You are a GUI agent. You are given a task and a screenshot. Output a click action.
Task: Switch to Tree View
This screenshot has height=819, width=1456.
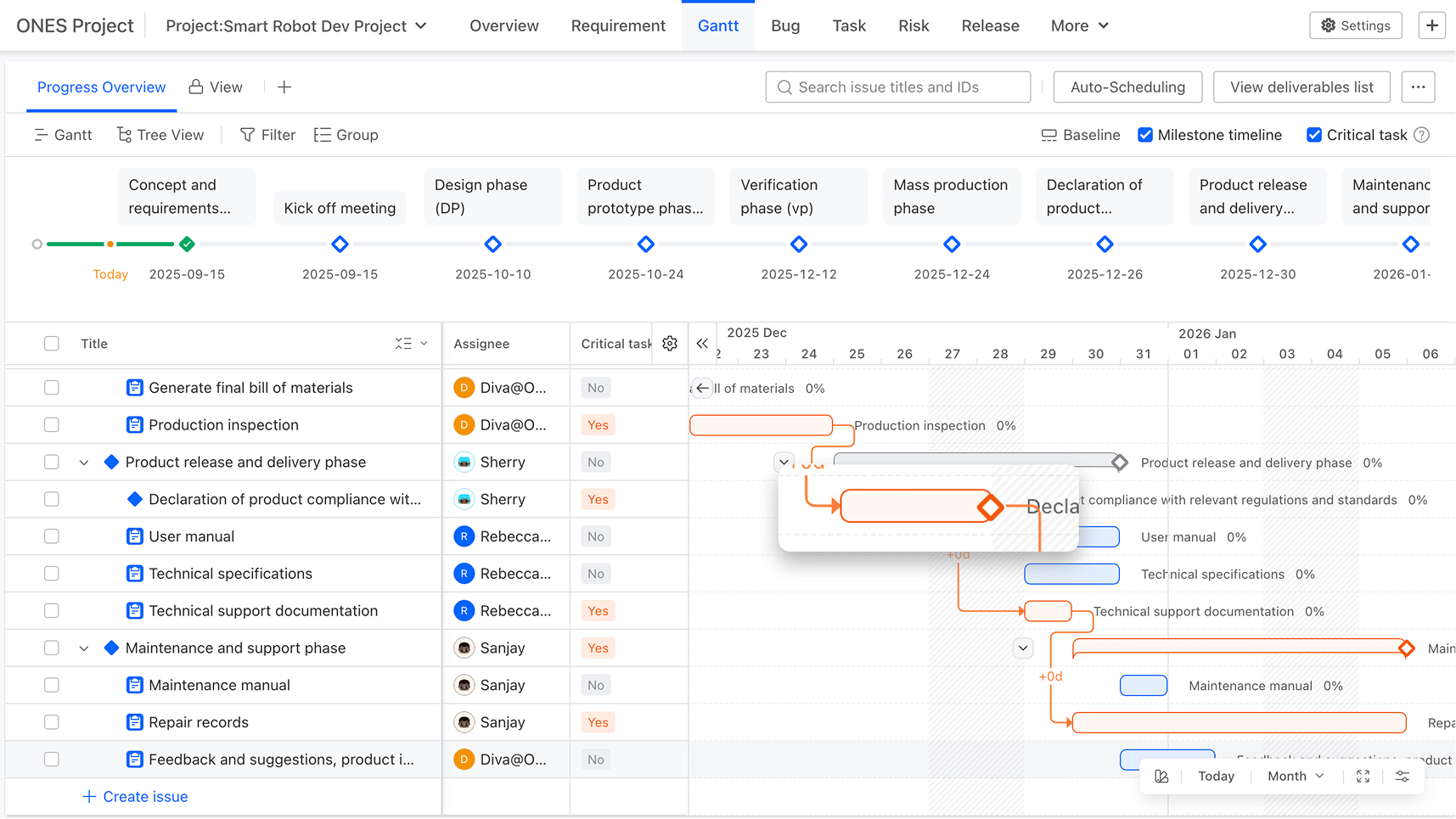coord(160,134)
